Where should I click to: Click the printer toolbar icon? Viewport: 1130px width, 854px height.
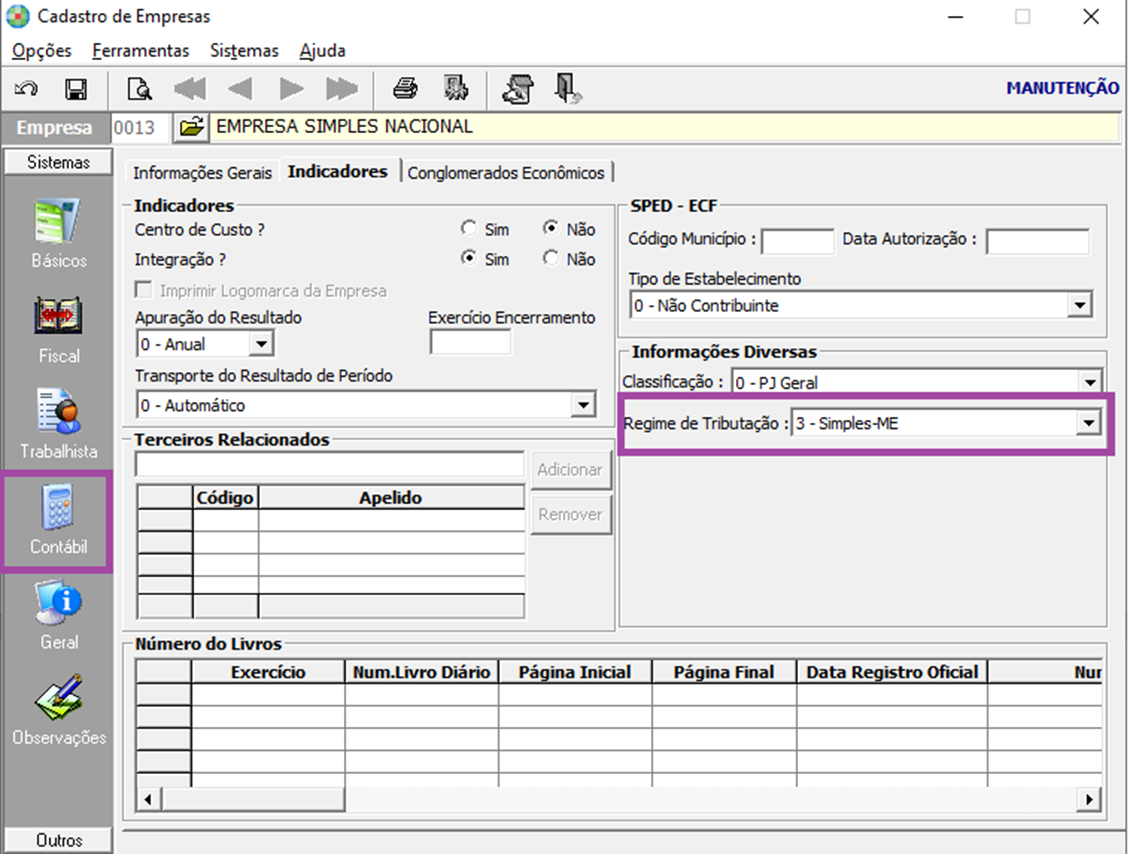[x=405, y=89]
